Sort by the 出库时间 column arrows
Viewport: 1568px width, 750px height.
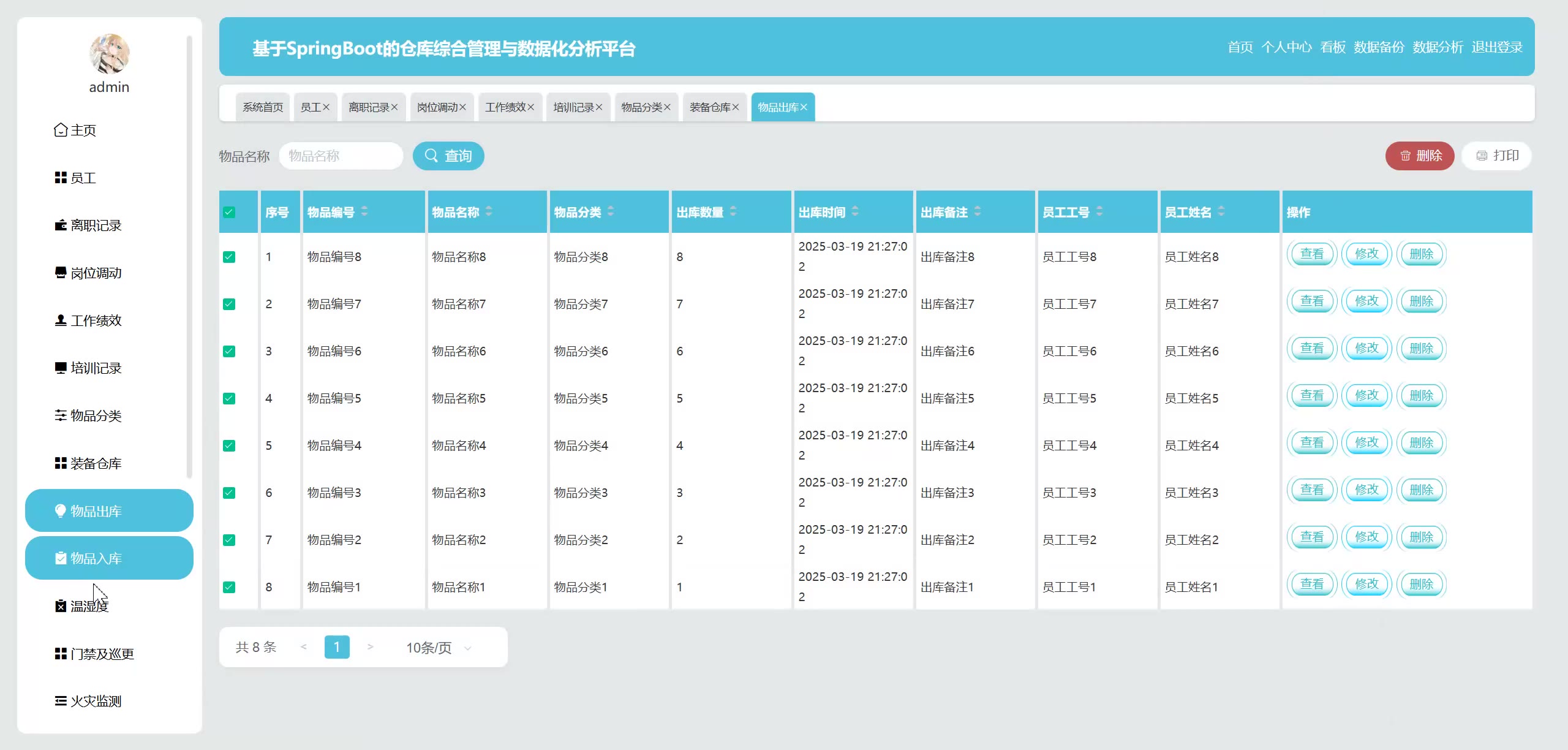855,211
